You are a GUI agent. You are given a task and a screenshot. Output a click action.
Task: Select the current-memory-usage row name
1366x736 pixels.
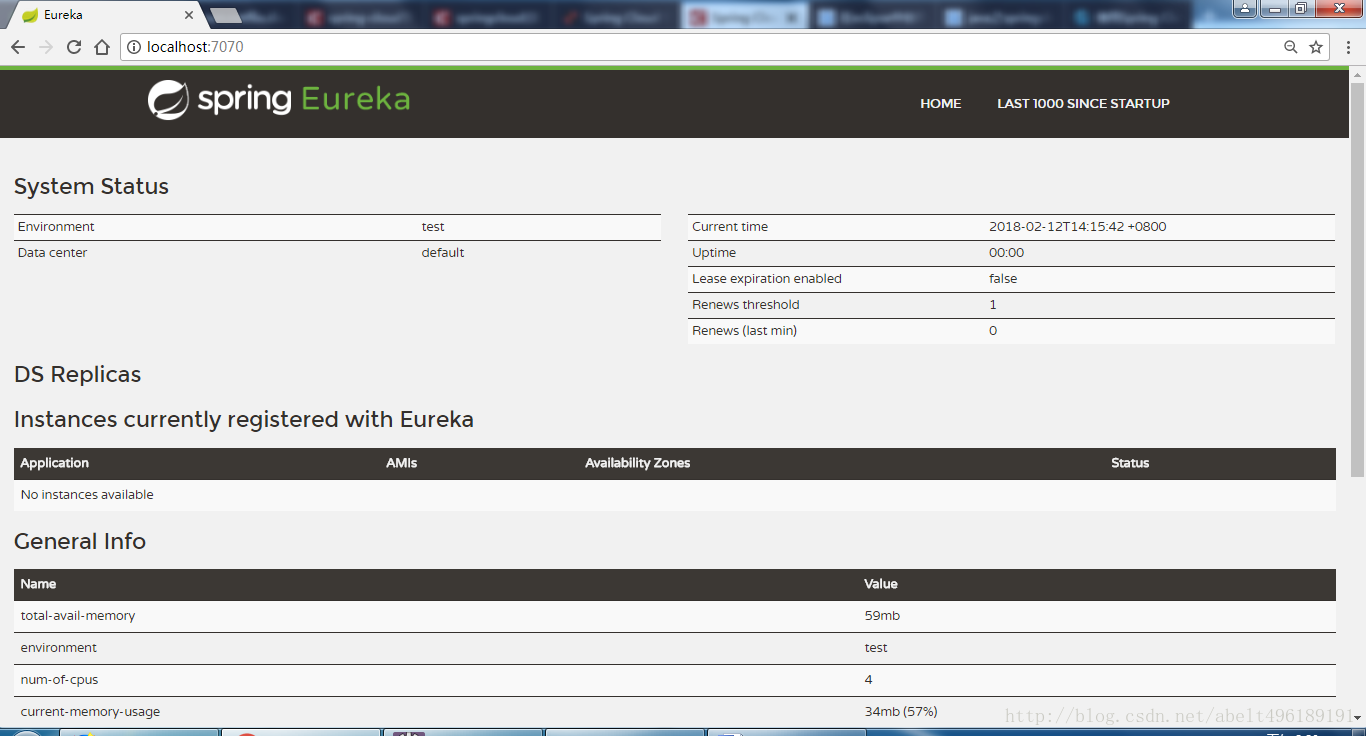click(x=90, y=712)
